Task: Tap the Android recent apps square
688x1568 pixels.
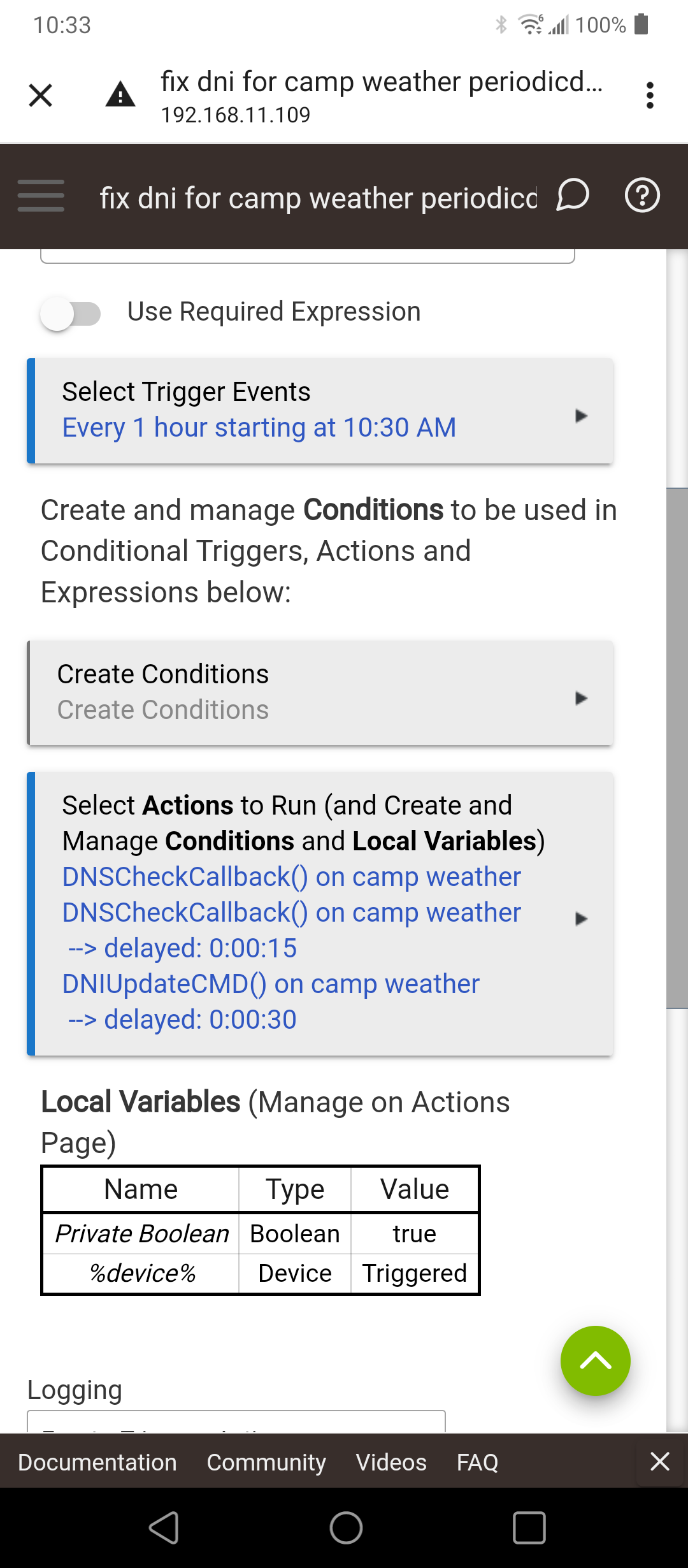Action: pyautogui.click(x=529, y=1528)
